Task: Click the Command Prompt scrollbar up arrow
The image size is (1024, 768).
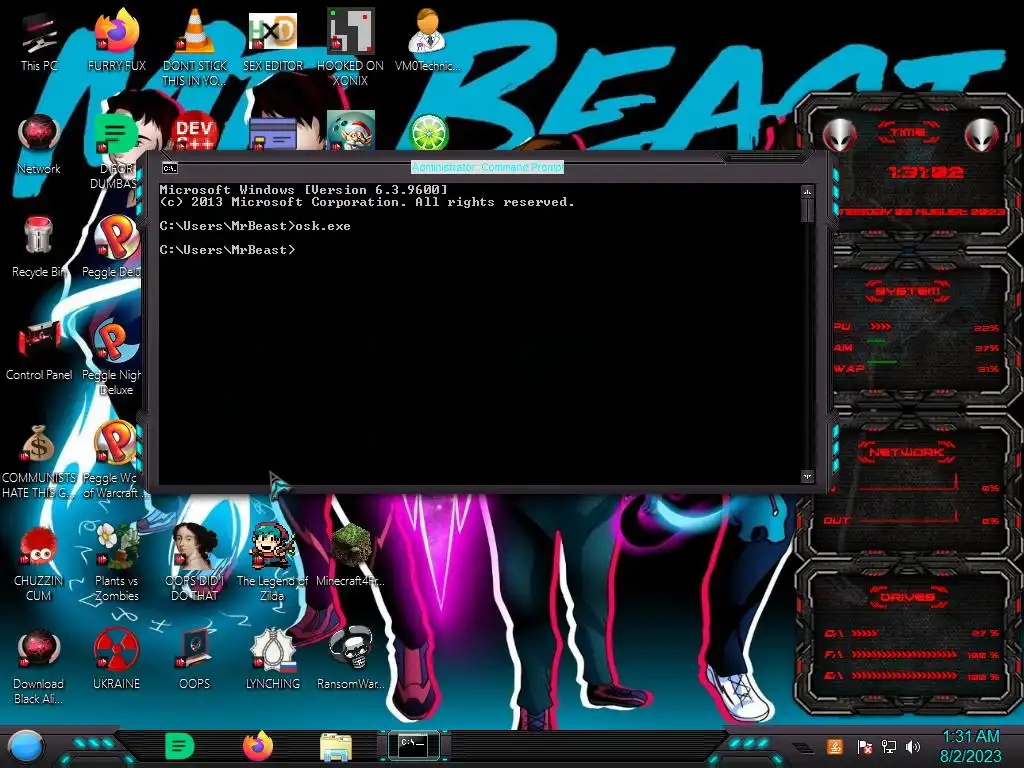Action: 807,192
